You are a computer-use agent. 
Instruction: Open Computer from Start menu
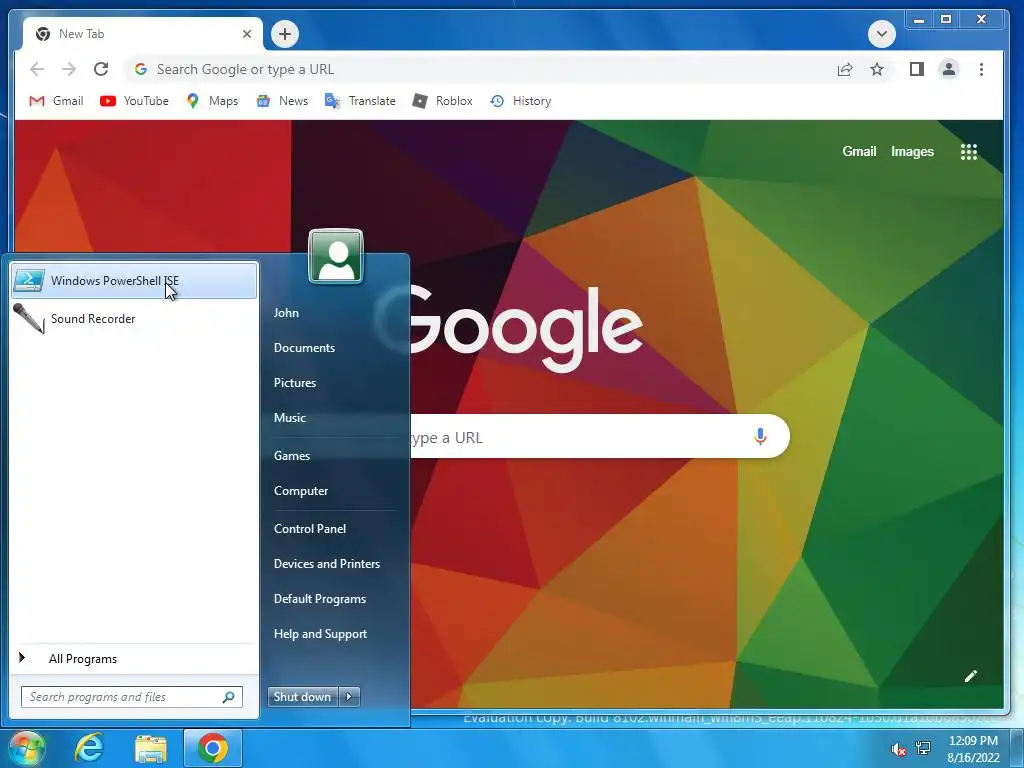300,491
